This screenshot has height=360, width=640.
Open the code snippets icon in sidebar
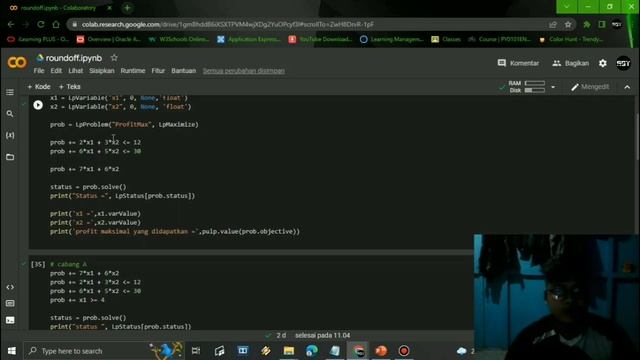point(10,287)
